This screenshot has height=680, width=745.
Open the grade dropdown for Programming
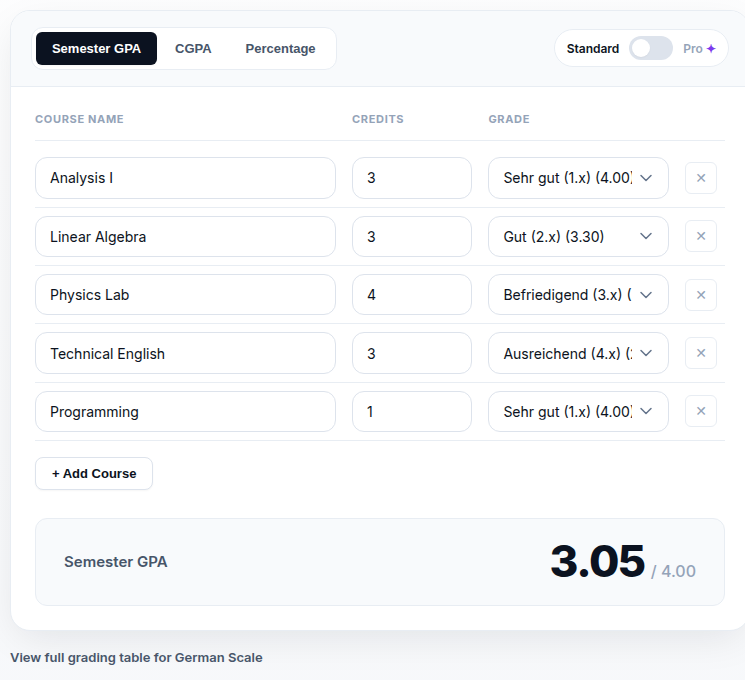(578, 412)
